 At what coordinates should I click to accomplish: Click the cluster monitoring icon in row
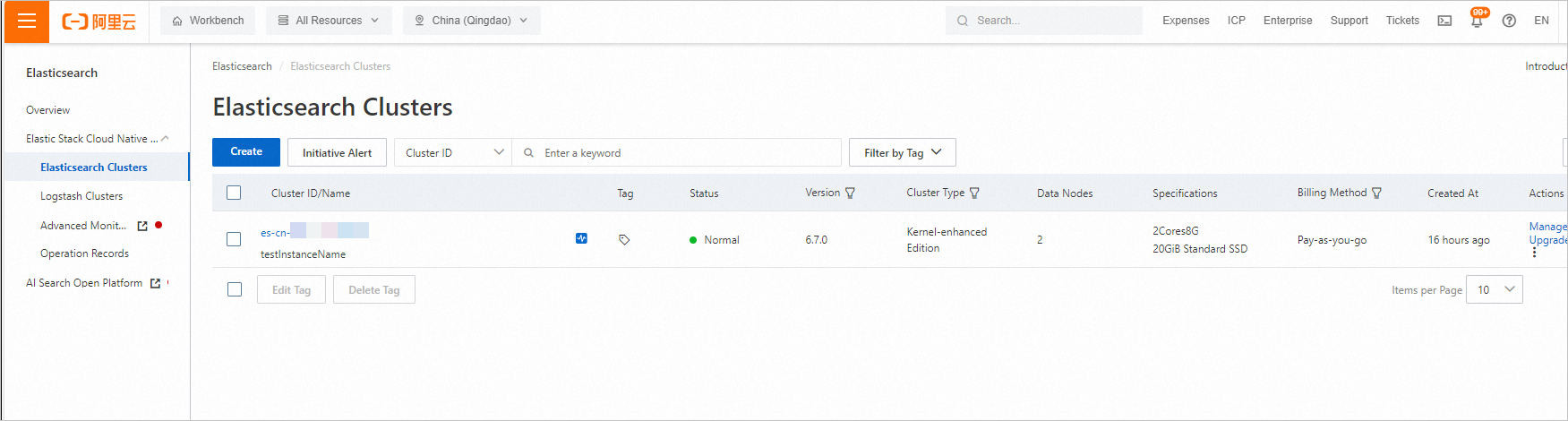coord(581,238)
